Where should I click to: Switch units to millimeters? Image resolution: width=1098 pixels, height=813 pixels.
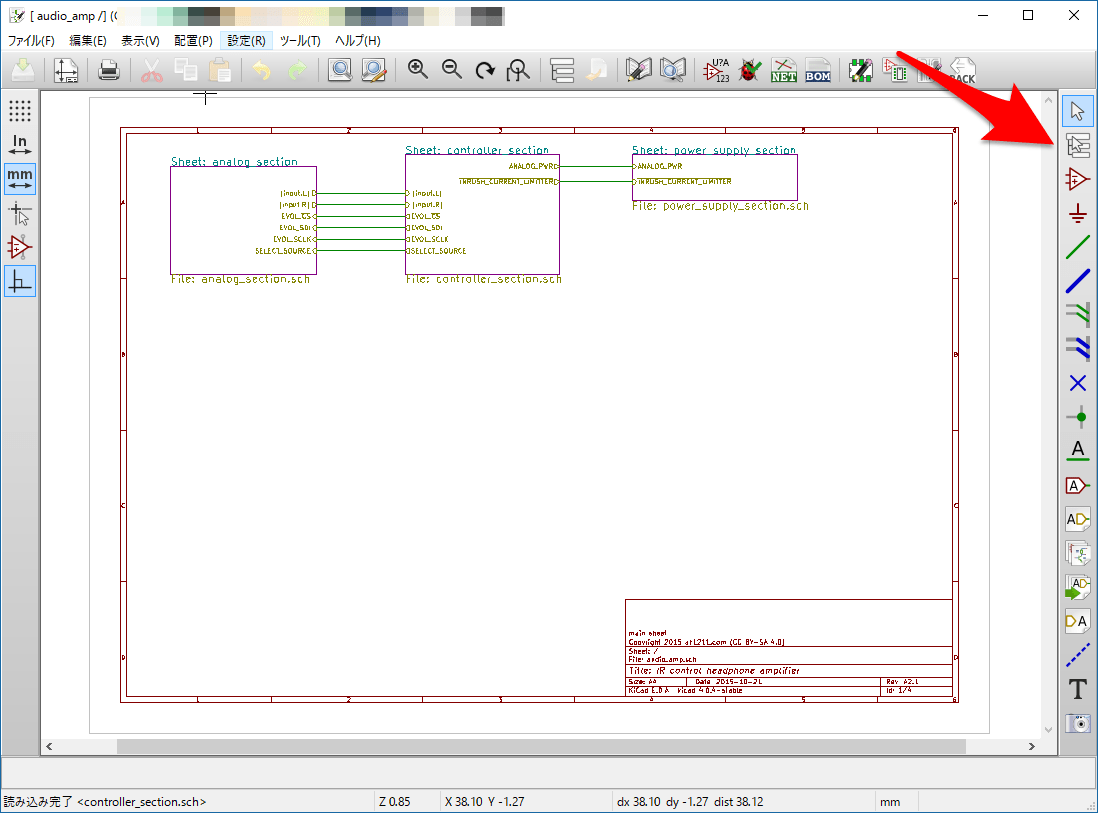point(20,179)
